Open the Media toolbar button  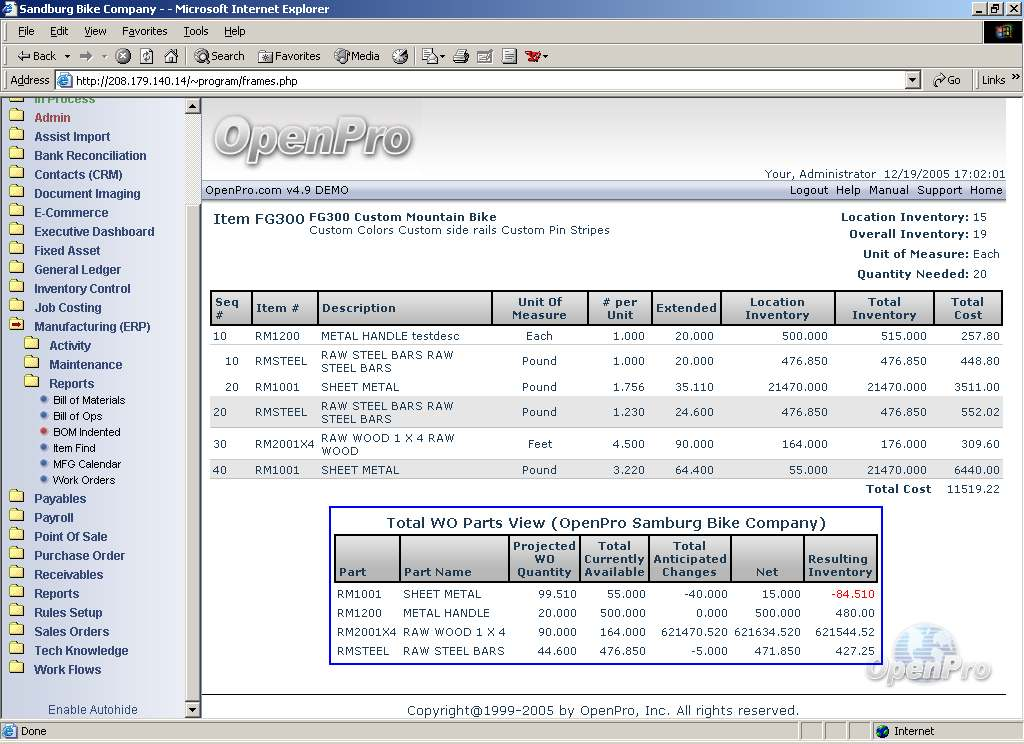(x=357, y=56)
